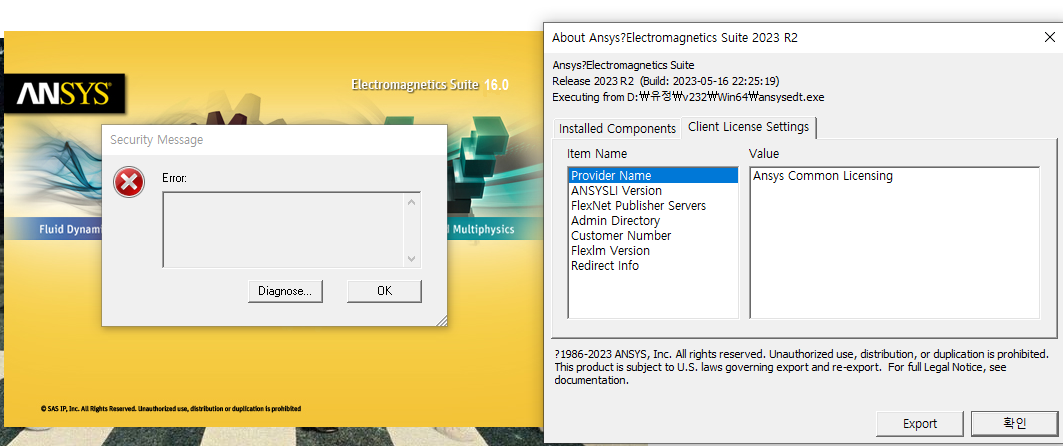Click the Release 2023 R2 build text
This screenshot has width=1063, height=446.
[x=666, y=81]
